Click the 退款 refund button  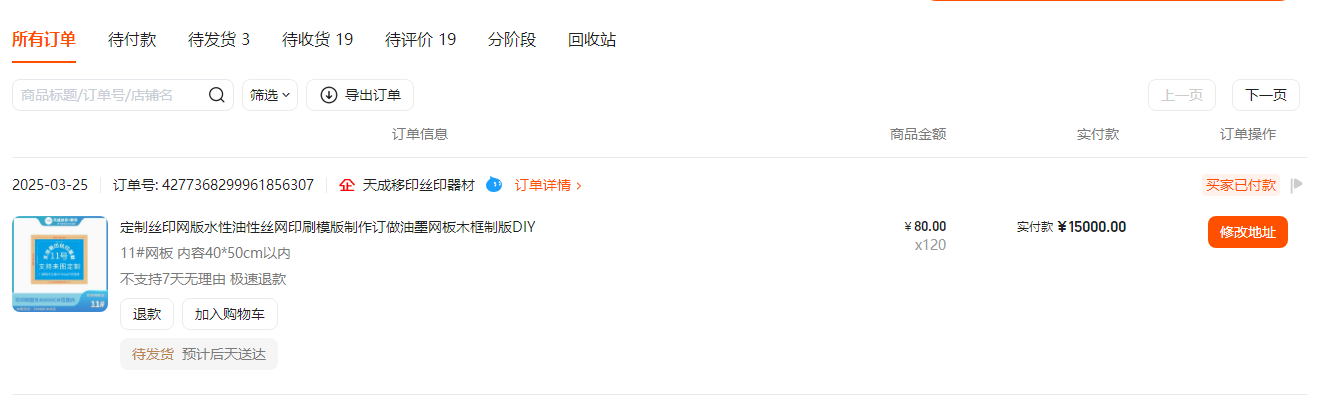pos(147,314)
